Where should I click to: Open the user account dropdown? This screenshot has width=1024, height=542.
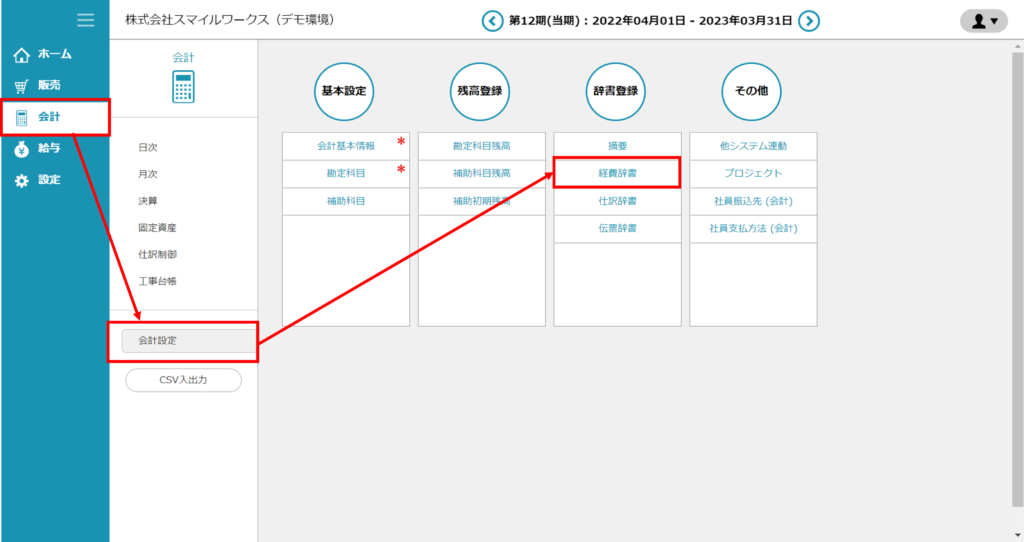tap(984, 21)
